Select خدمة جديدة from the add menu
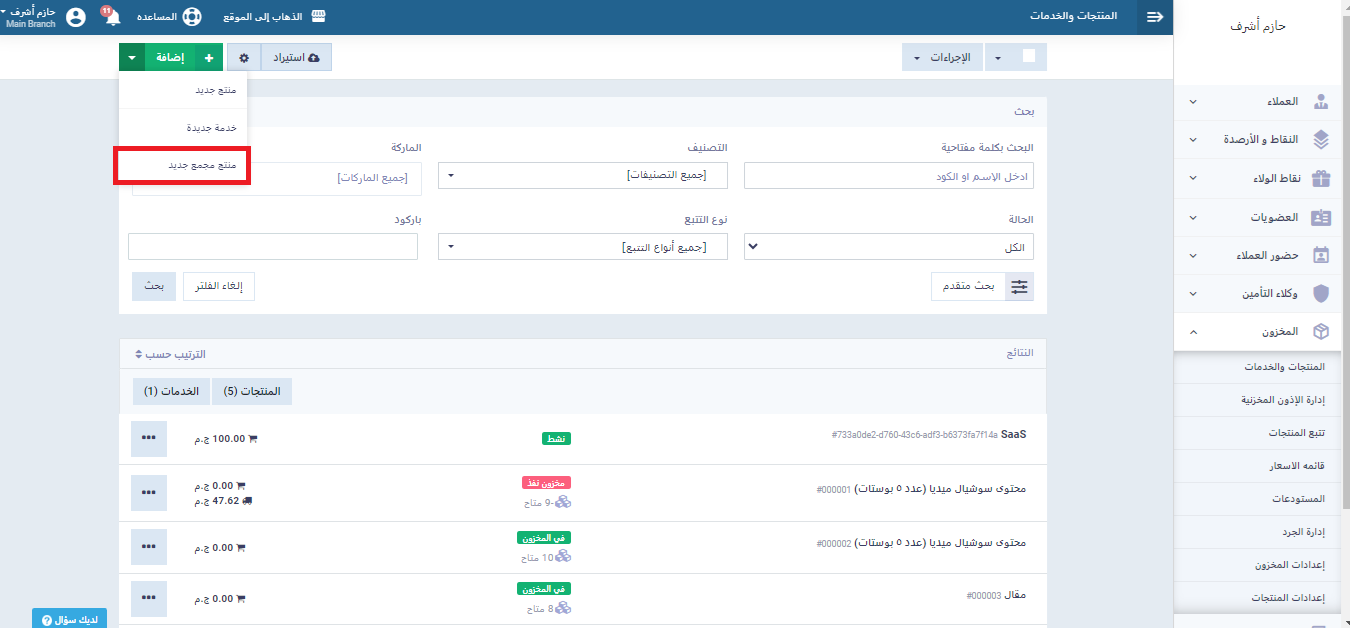1350x628 pixels. pos(184,128)
